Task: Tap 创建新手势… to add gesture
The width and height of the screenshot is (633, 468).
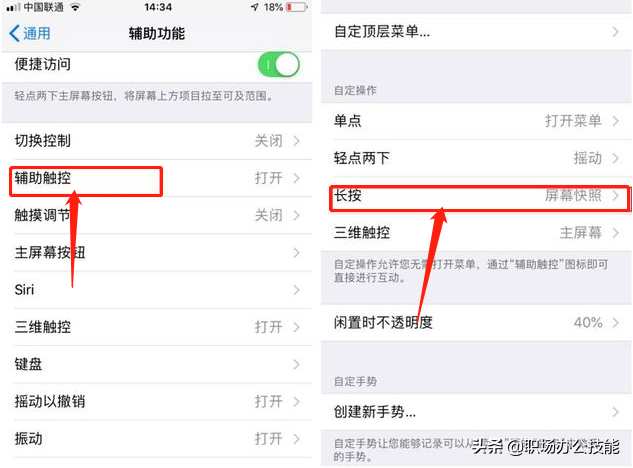Action: (x=476, y=412)
